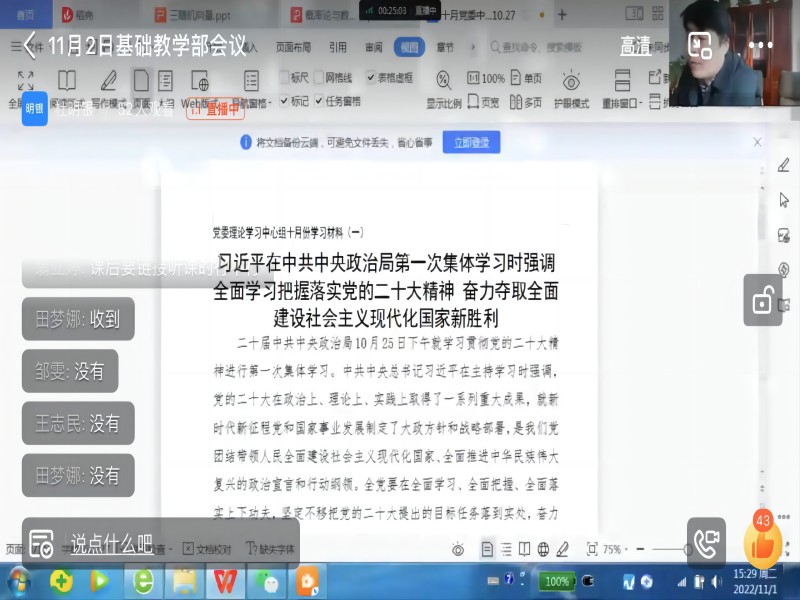Click 立即登录 in the backup banner
This screenshot has height=600, width=800.
tap(471, 142)
